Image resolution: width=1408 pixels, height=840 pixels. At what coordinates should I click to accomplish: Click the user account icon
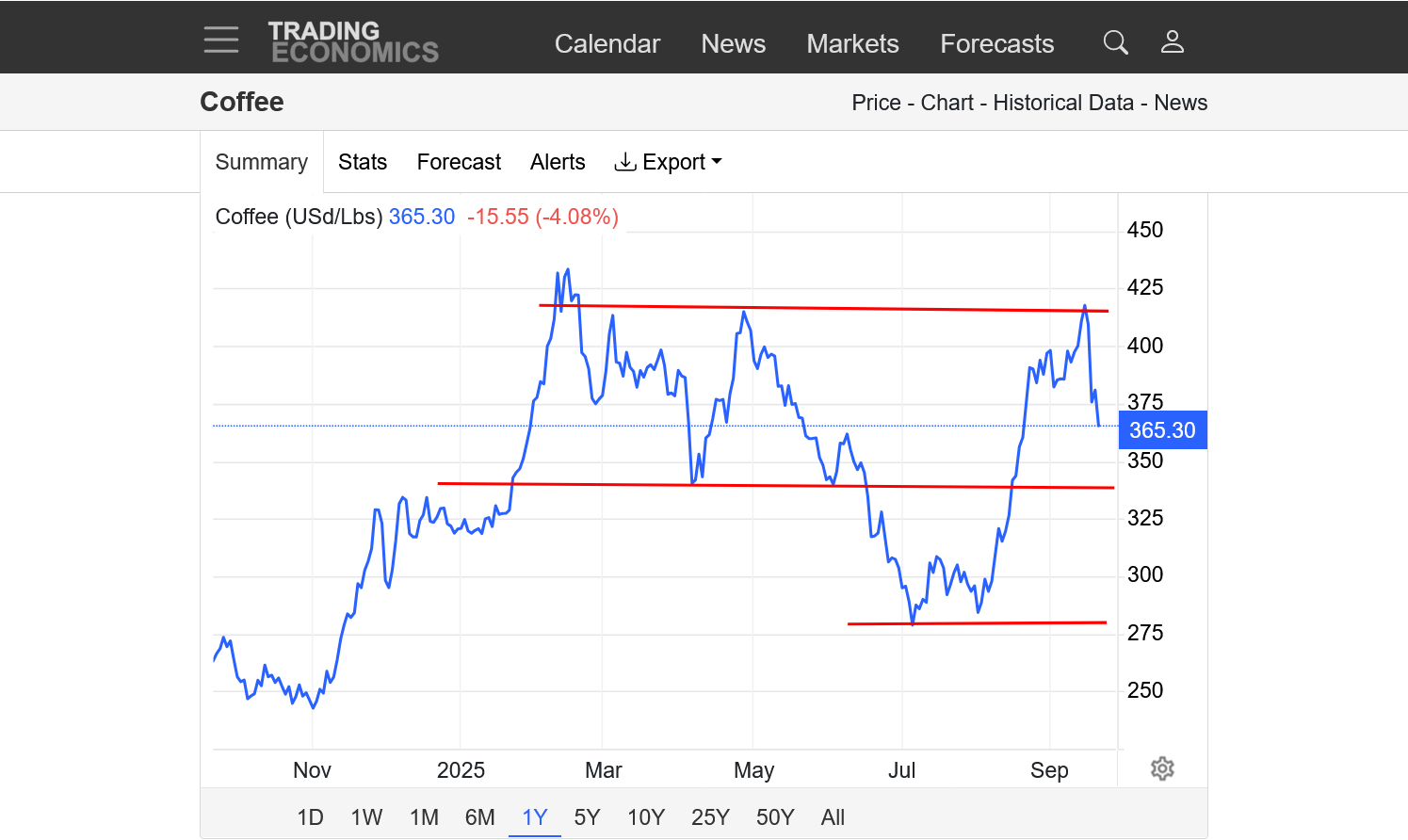1172,42
